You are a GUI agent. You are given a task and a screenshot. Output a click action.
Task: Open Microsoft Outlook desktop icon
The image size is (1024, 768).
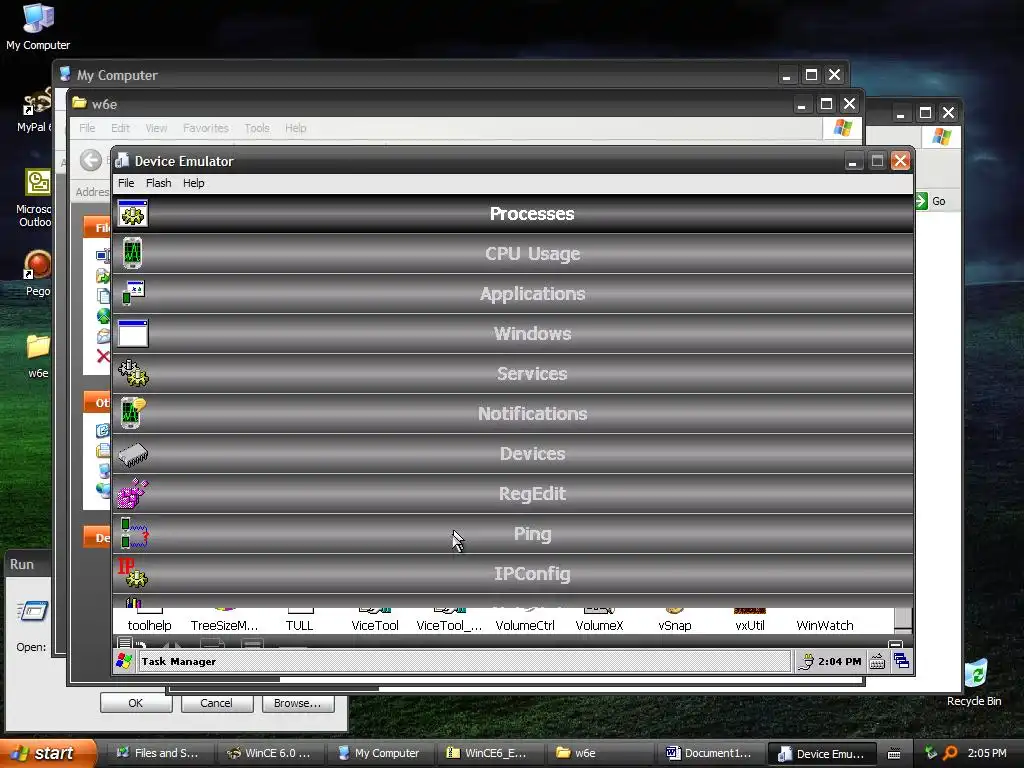pos(35,198)
